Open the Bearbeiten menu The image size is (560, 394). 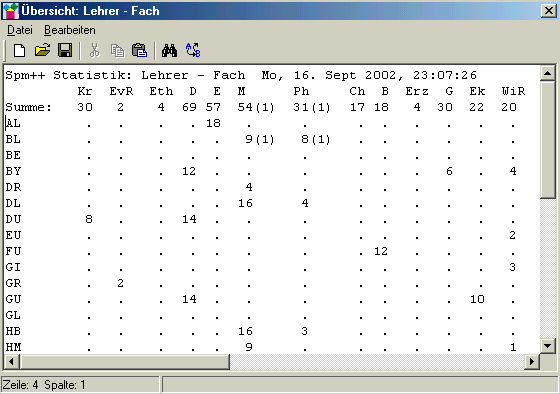[x=70, y=30]
